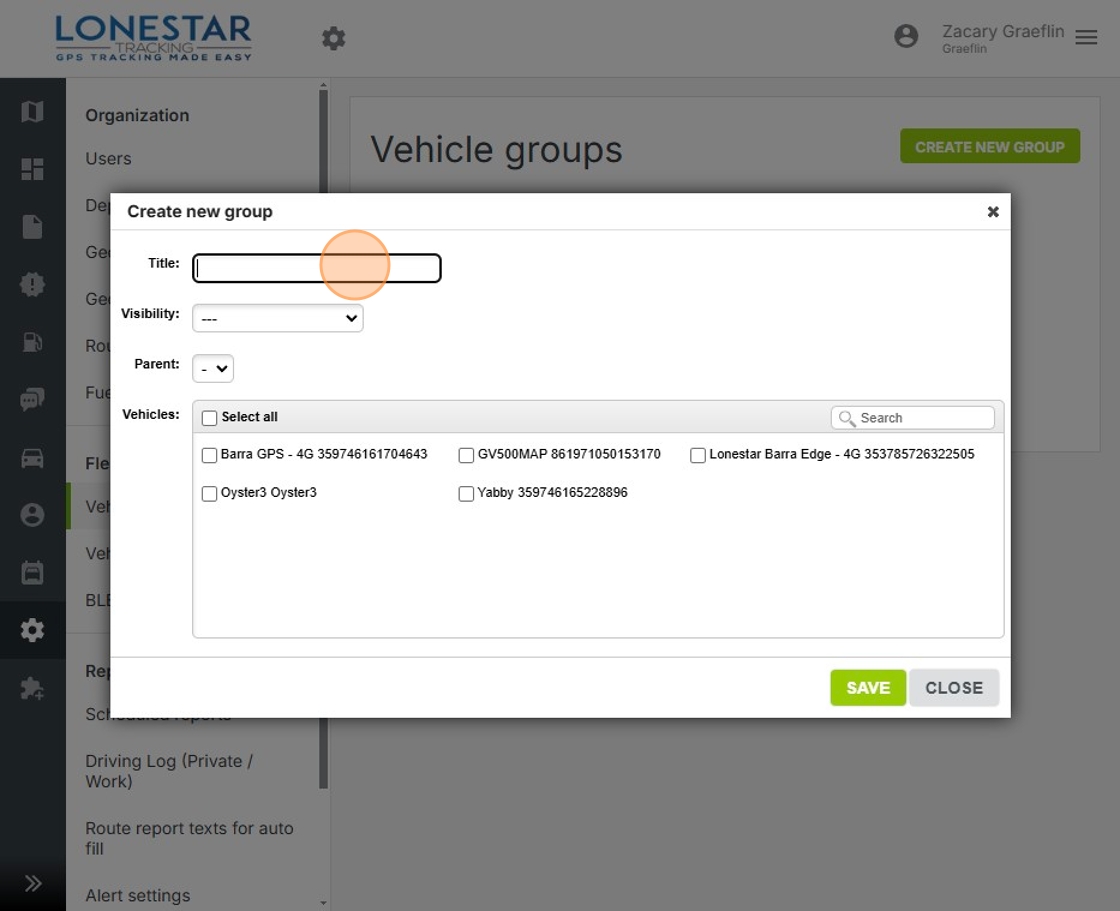The height and width of the screenshot is (911, 1120).
Task: Open the hamburger menu in header
Action: click(1086, 37)
